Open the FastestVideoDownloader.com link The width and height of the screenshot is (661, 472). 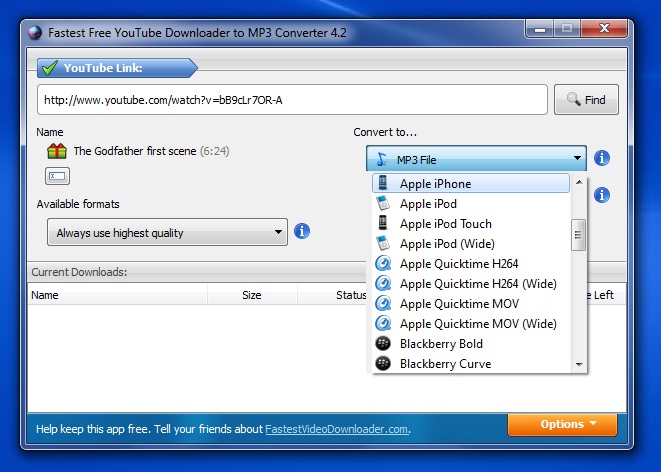click(x=336, y=429)
